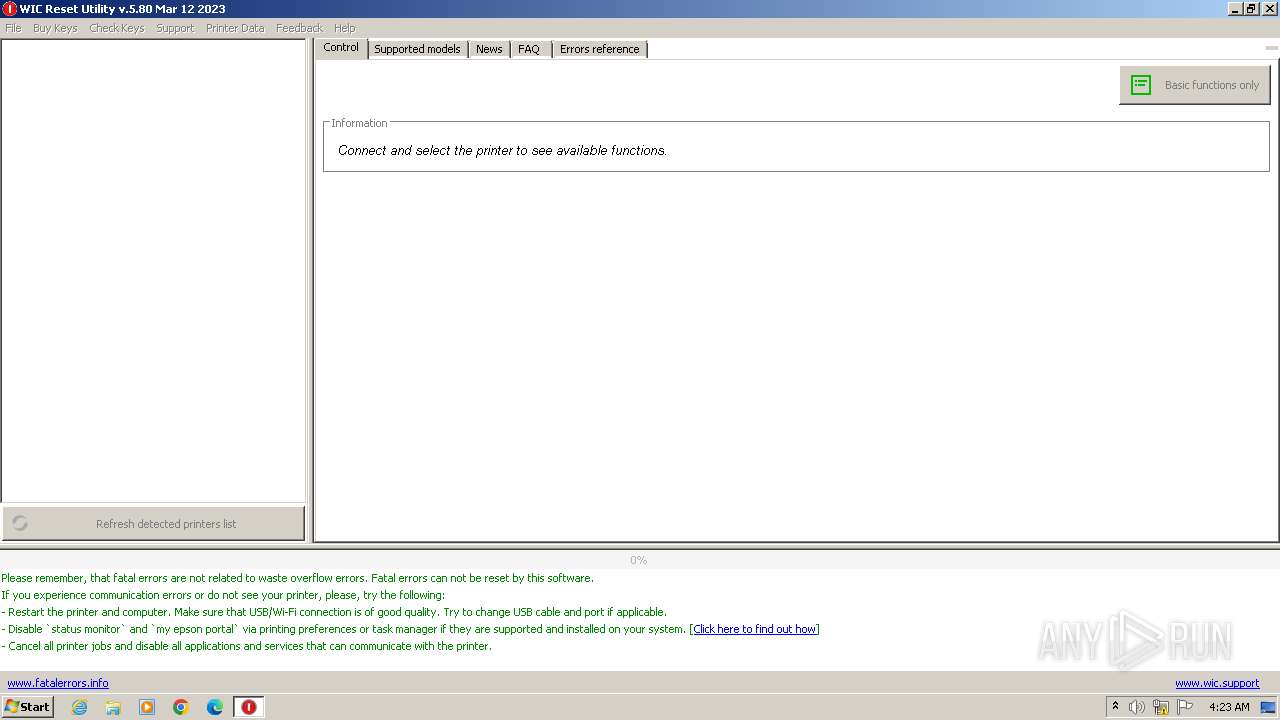1280x720 pixels.
Task: Minimize the WIC Reset Utility window
Action: (x=1235, y=9)
